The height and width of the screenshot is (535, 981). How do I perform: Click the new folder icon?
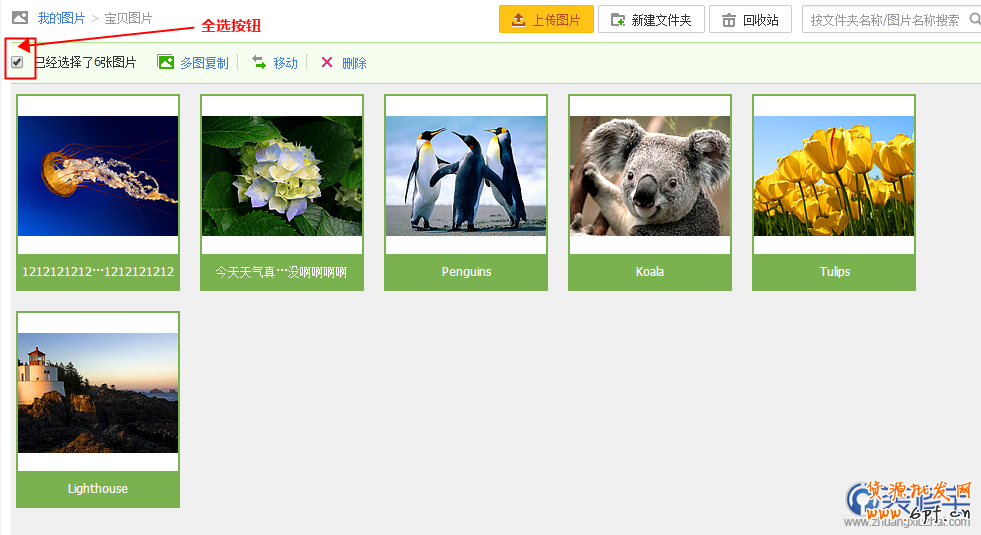pyautogui.click(x=618, y=20)
